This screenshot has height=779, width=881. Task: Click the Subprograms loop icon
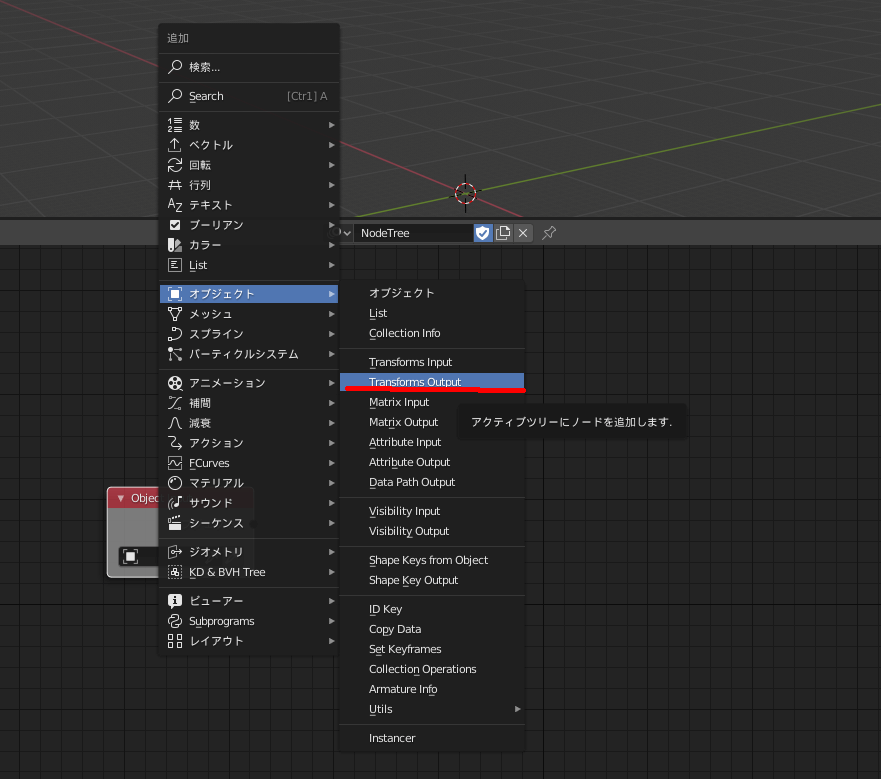175,621
